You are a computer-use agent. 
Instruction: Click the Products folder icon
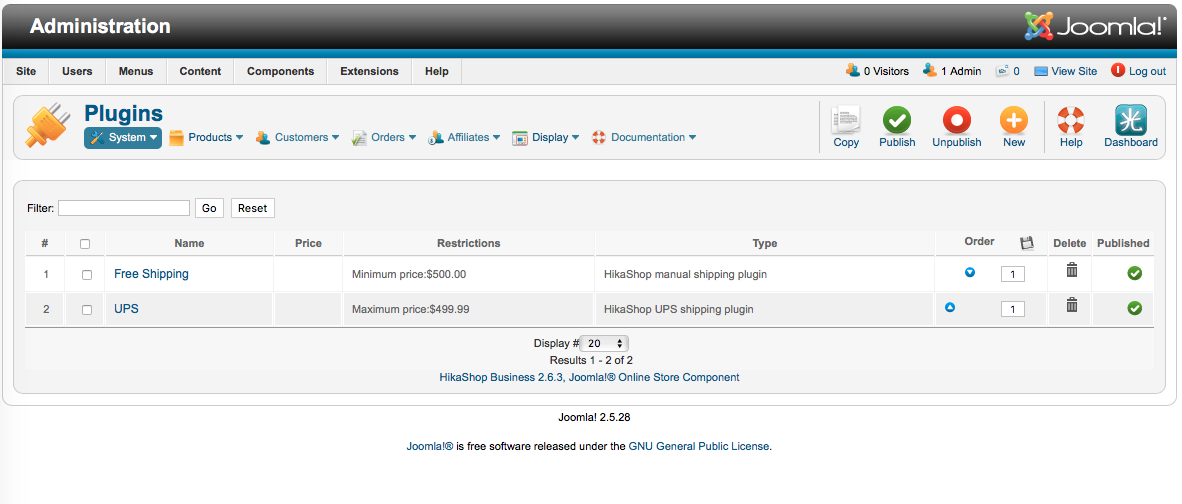pyautogui.click(x=176, y=138)
